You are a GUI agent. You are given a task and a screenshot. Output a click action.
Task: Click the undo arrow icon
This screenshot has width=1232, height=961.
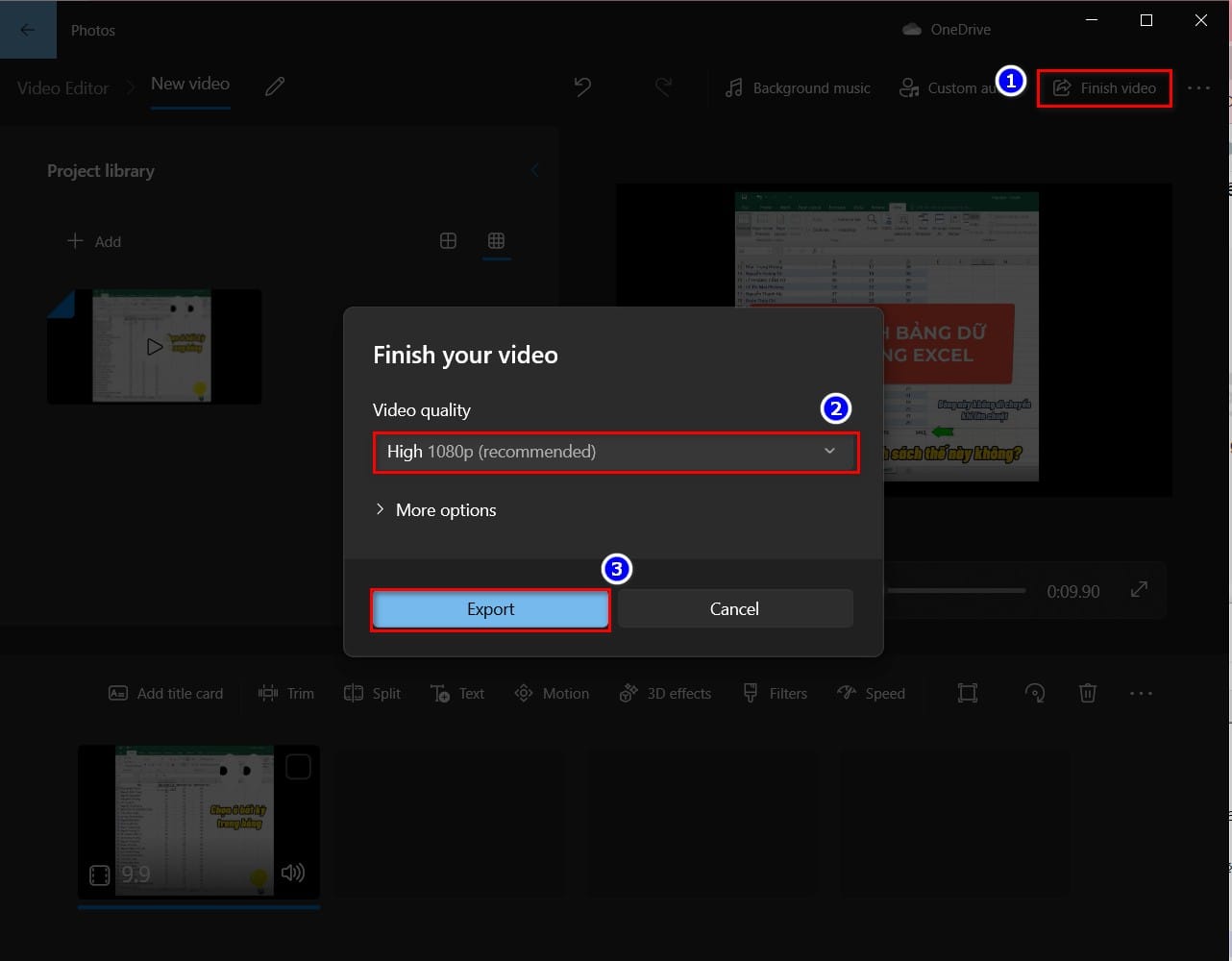tap(582, 86)
